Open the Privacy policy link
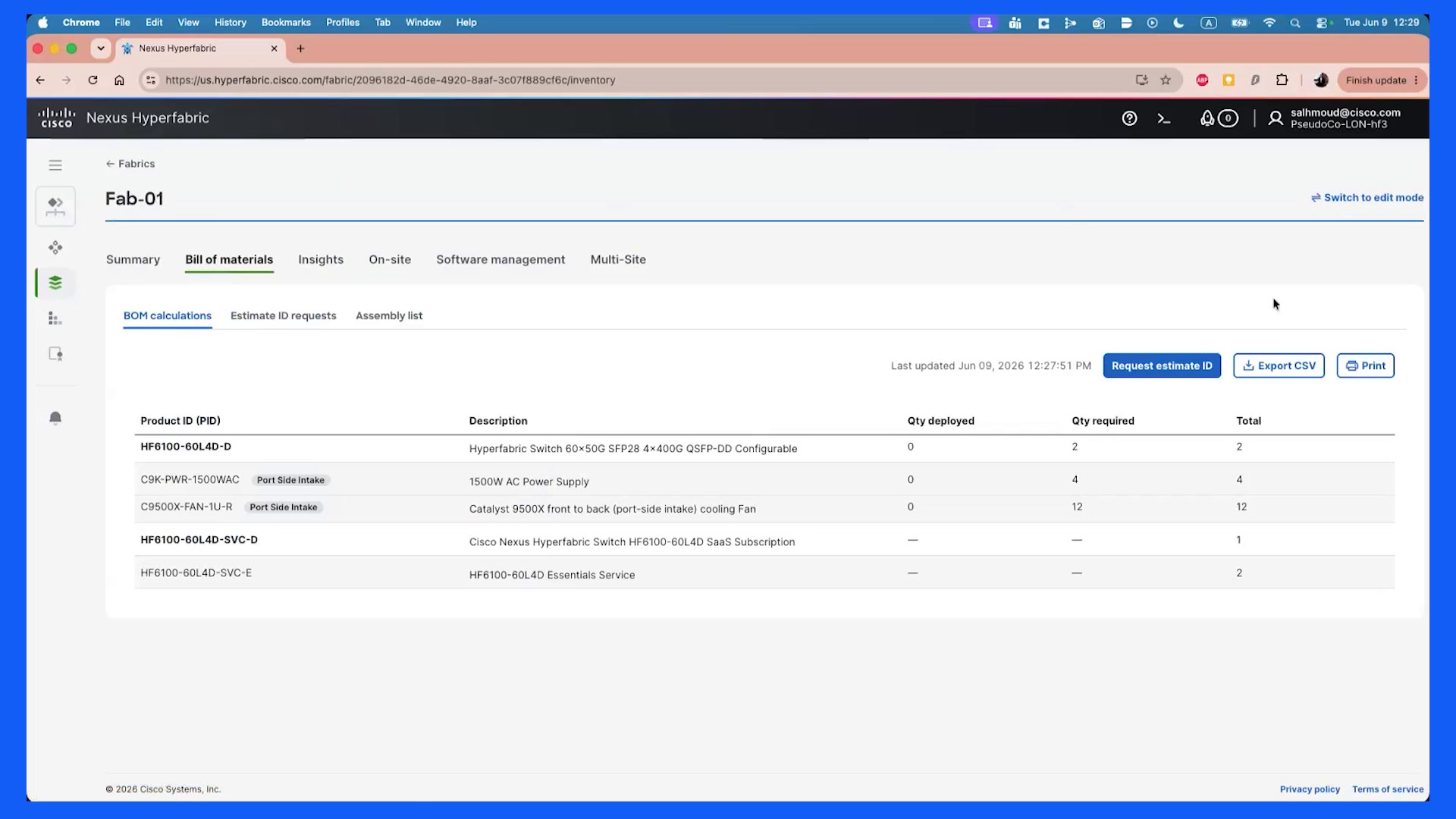Viewport: 1456px width, 819px height. coord(1310,789)
